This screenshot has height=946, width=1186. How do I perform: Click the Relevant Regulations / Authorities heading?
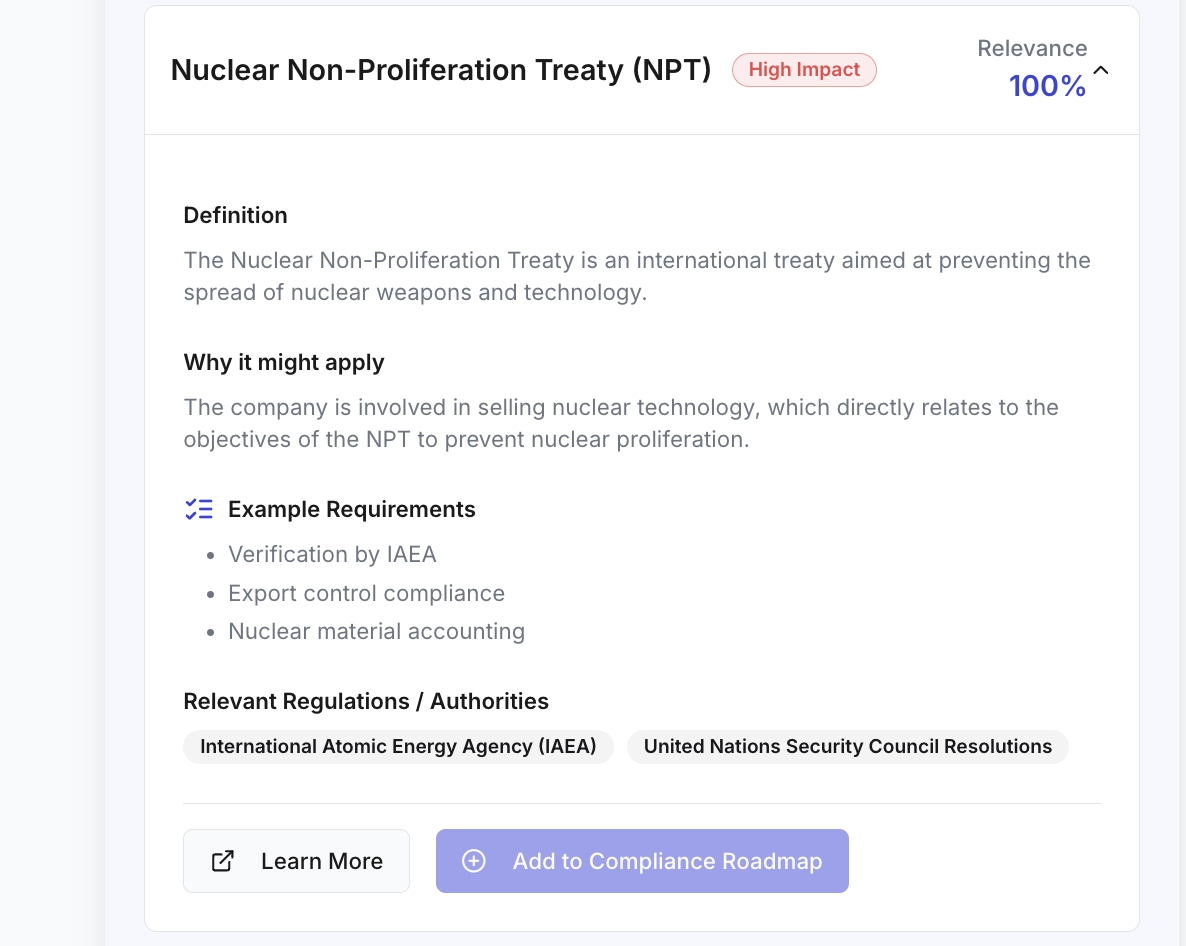[x=366, y=701]
